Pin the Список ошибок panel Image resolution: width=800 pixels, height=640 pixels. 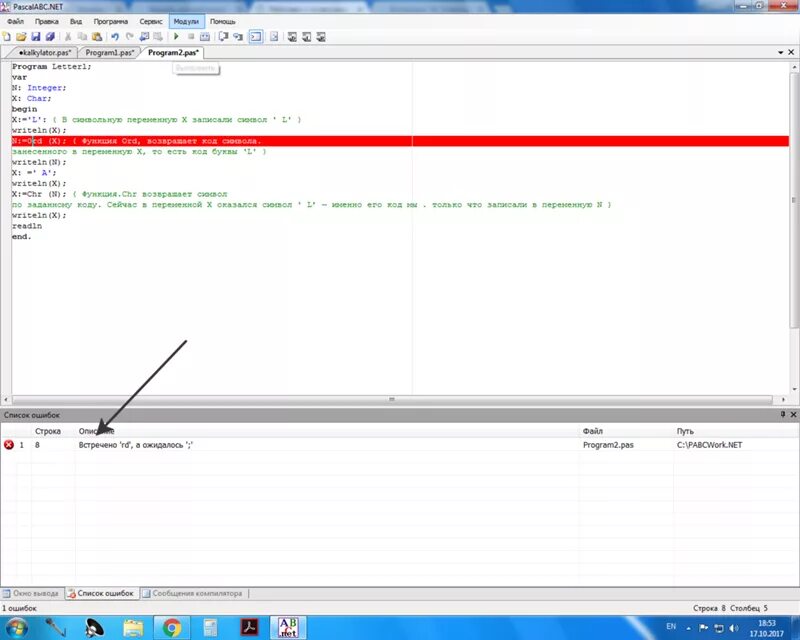click(x=783, y=414)
